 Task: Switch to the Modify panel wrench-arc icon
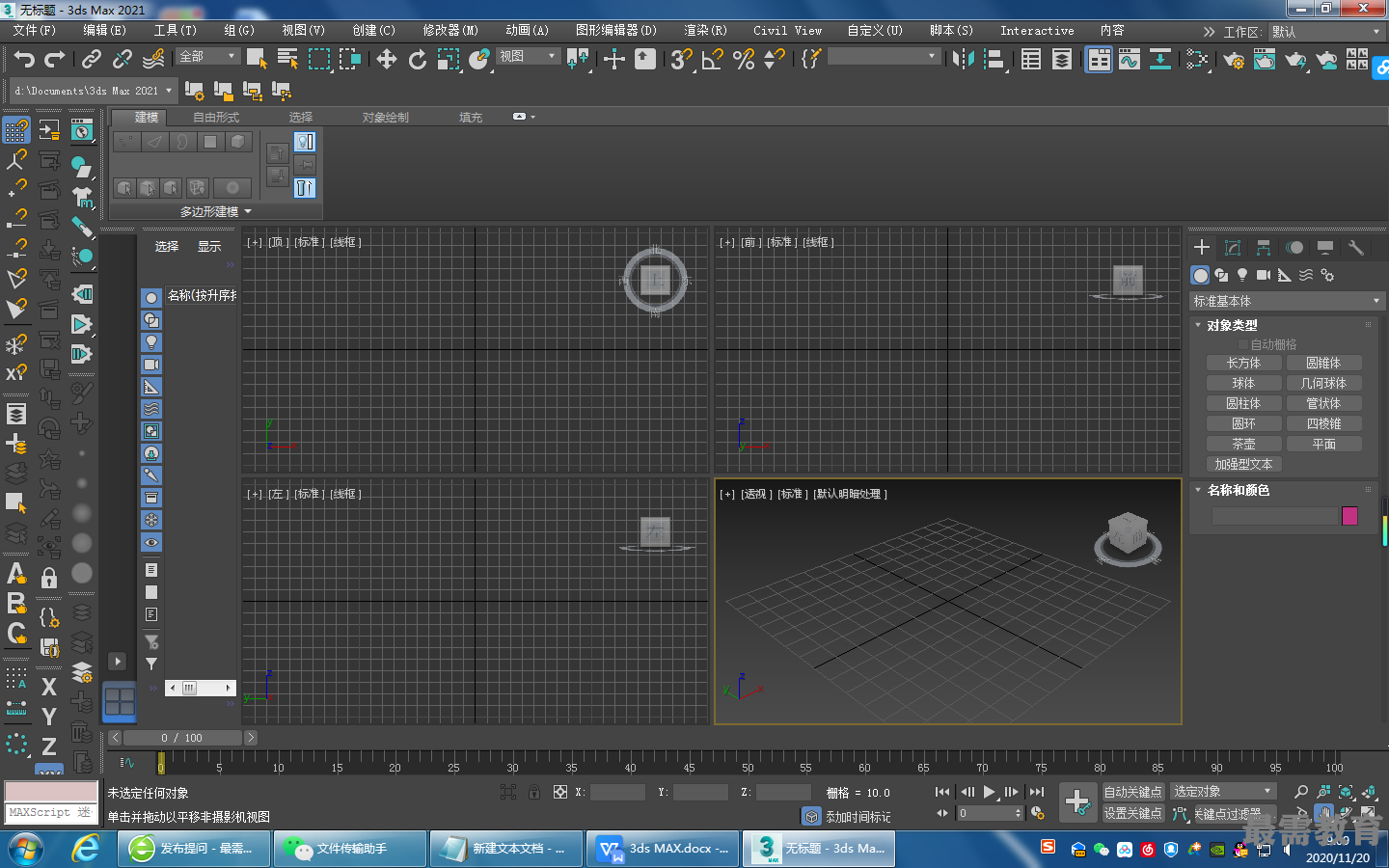(x=1233, y=248)
